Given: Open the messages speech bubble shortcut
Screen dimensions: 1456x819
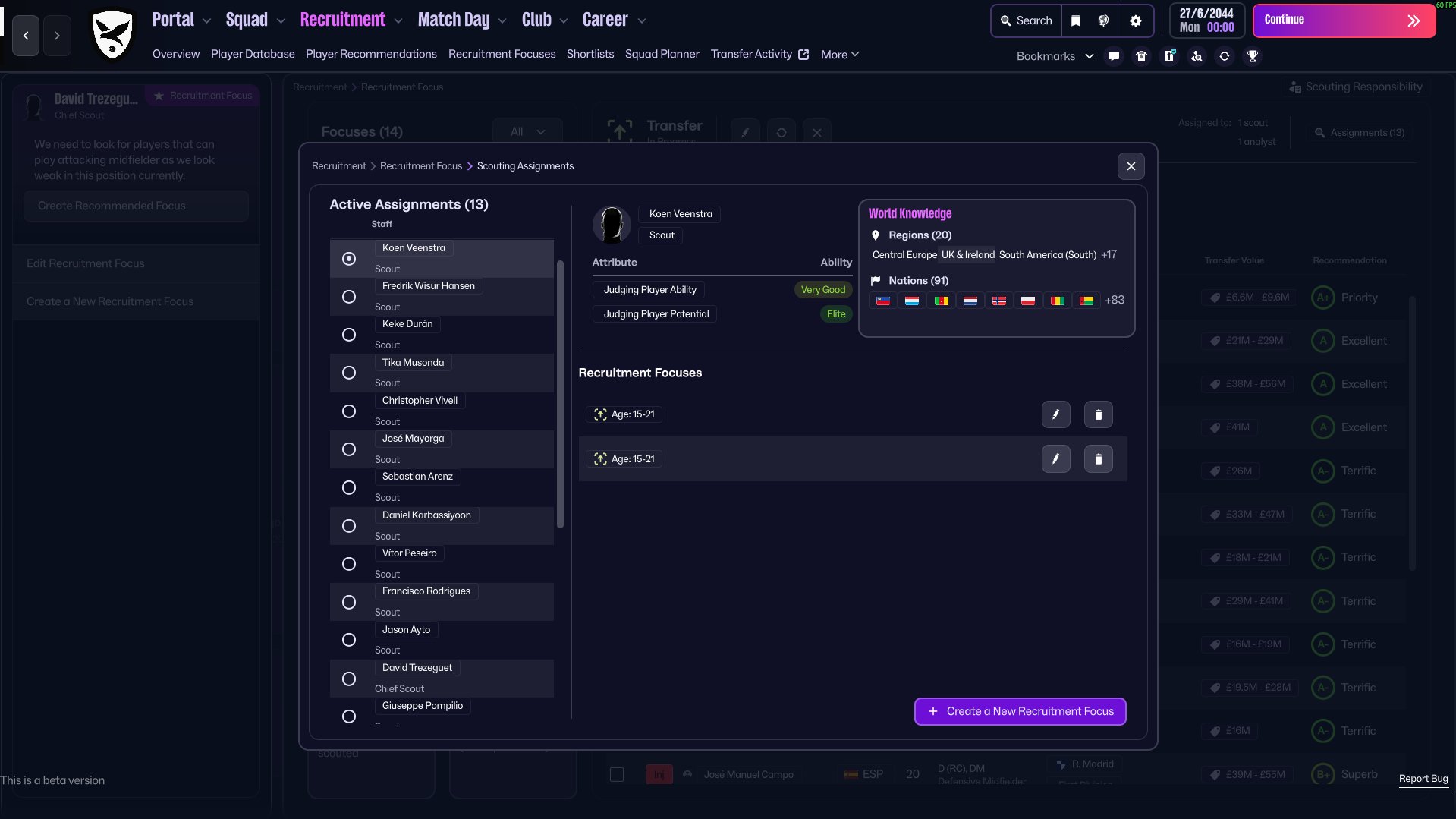Looking at the screenshot, I should 1114,56.
